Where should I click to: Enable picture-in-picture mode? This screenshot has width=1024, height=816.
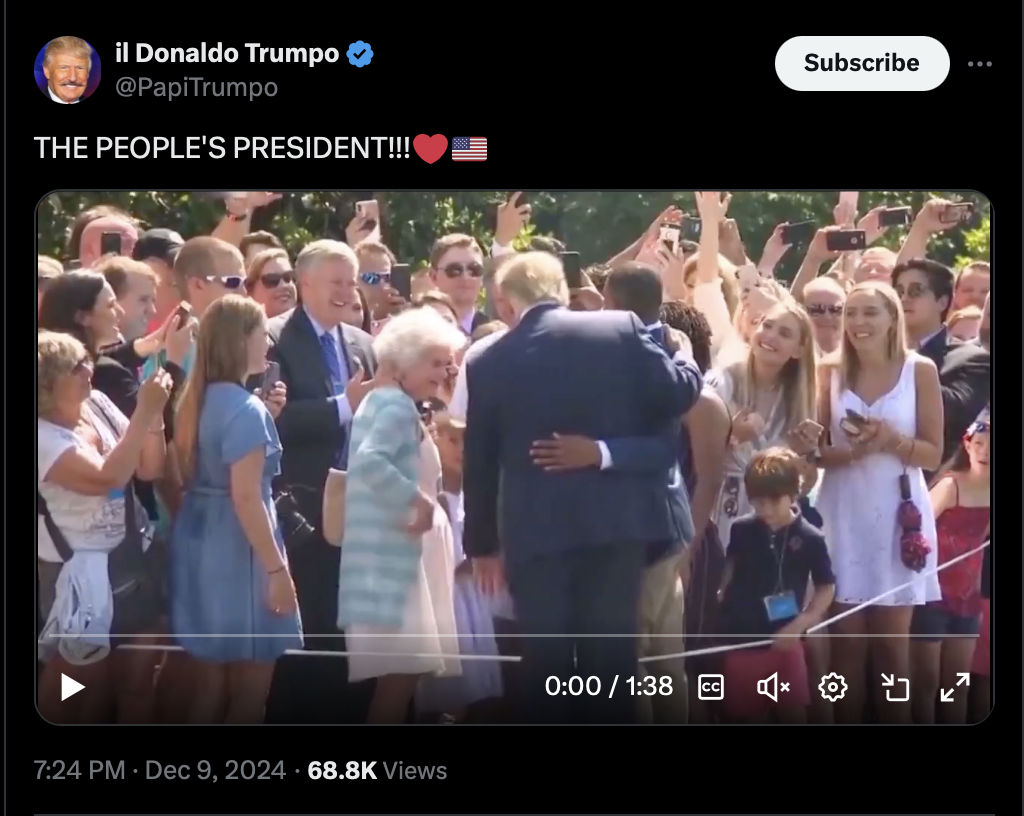895,687
